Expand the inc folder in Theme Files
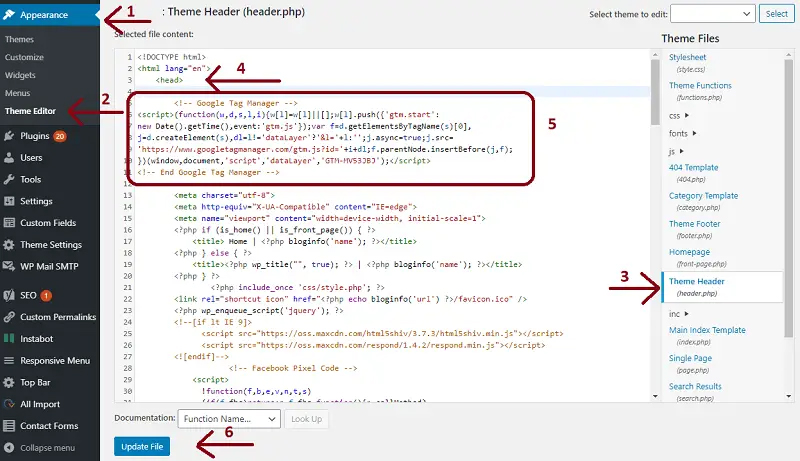The width and height of the screenshot is (800, 461). (679, 314)
